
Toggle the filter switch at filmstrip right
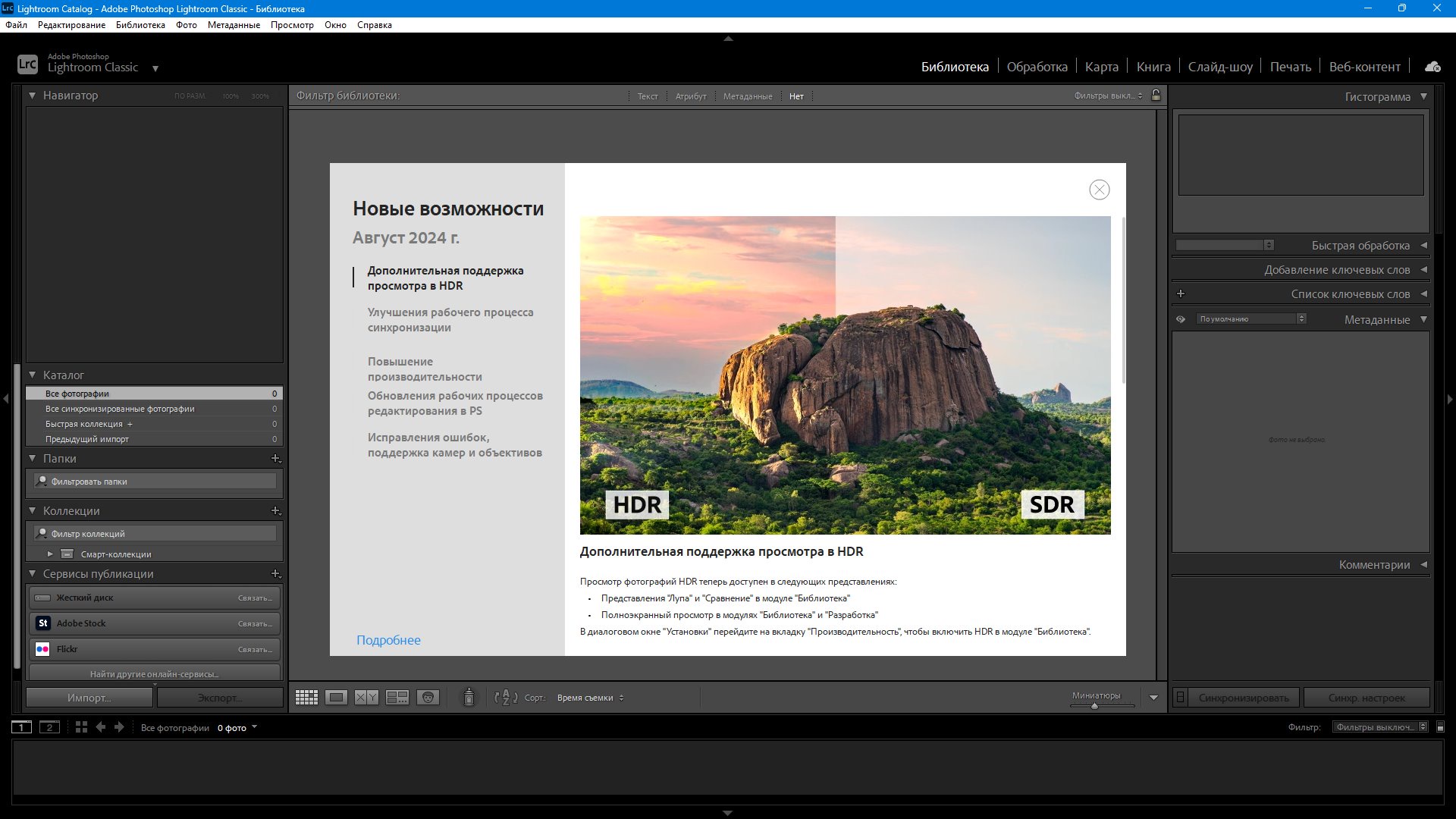coord(1440,727)
